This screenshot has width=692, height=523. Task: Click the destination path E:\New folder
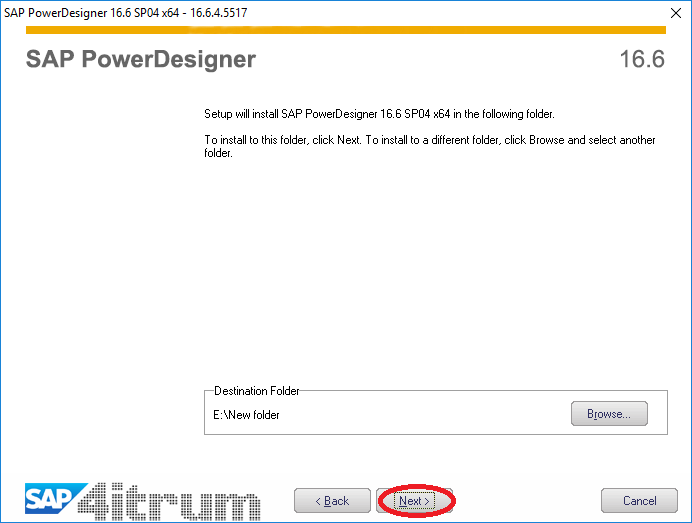pos(246,415)
